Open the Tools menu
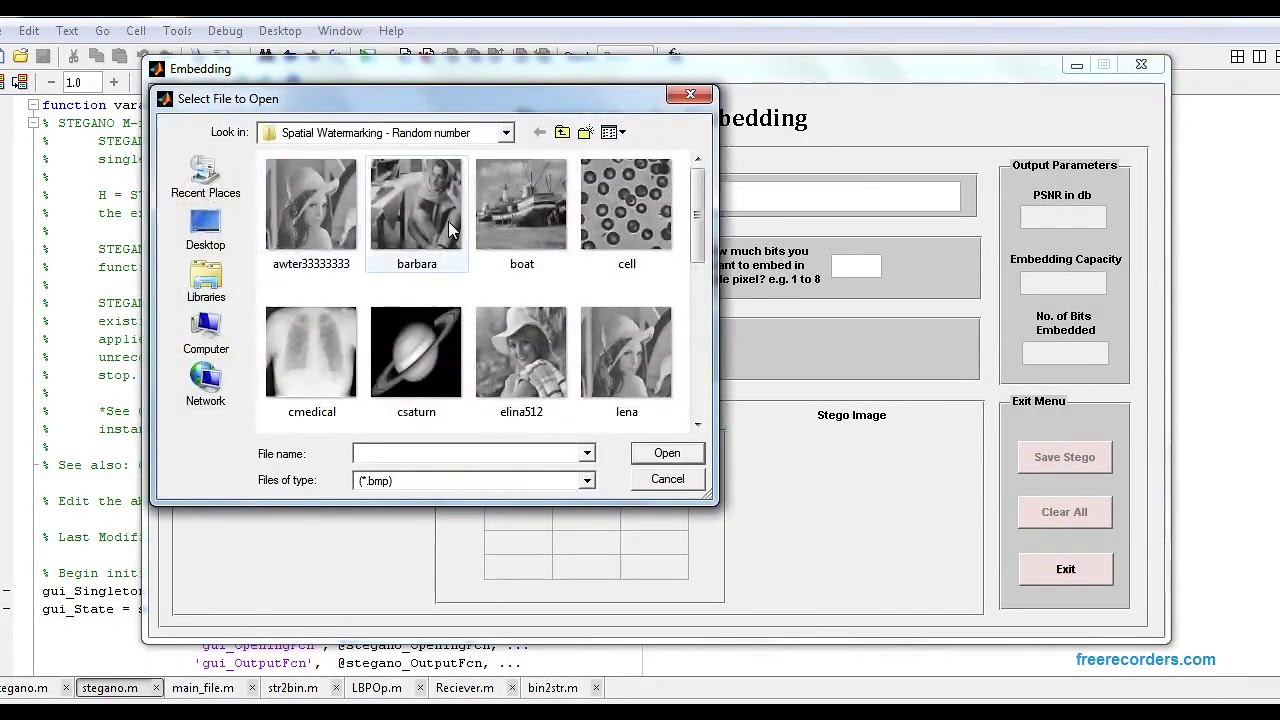 pos(177,31)
